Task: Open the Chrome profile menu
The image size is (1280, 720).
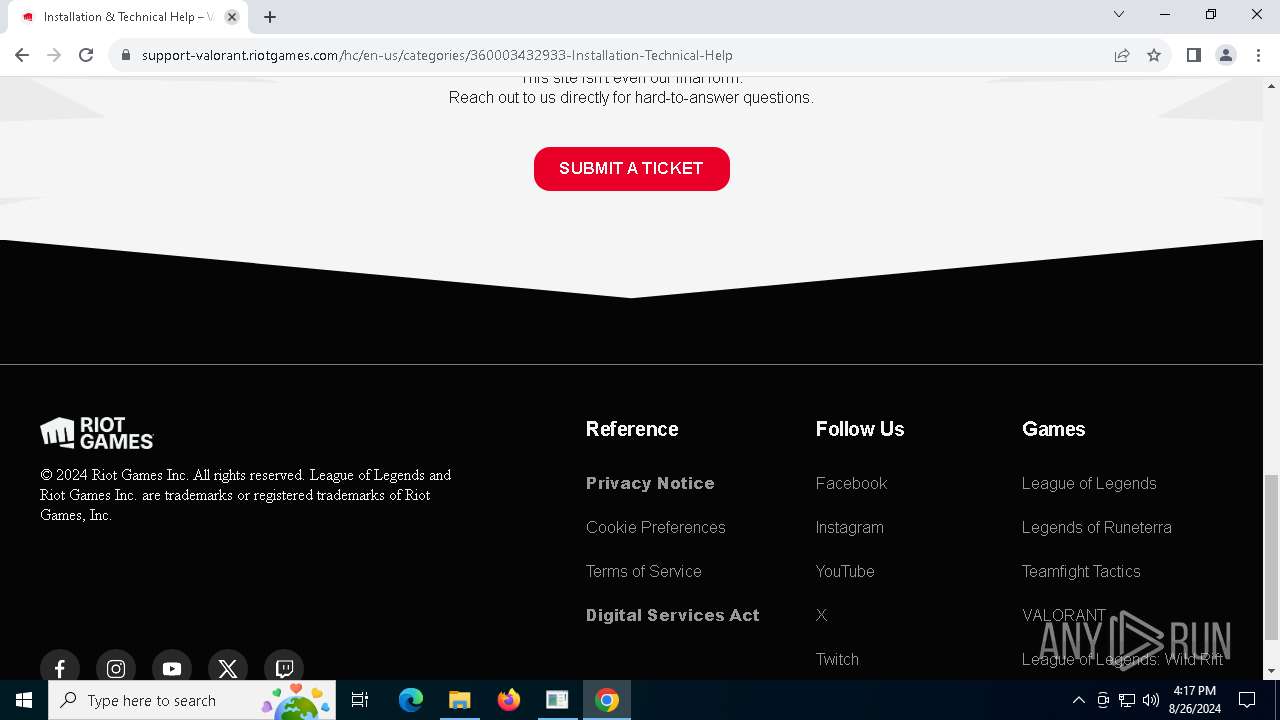Action: pos(1226,55)
